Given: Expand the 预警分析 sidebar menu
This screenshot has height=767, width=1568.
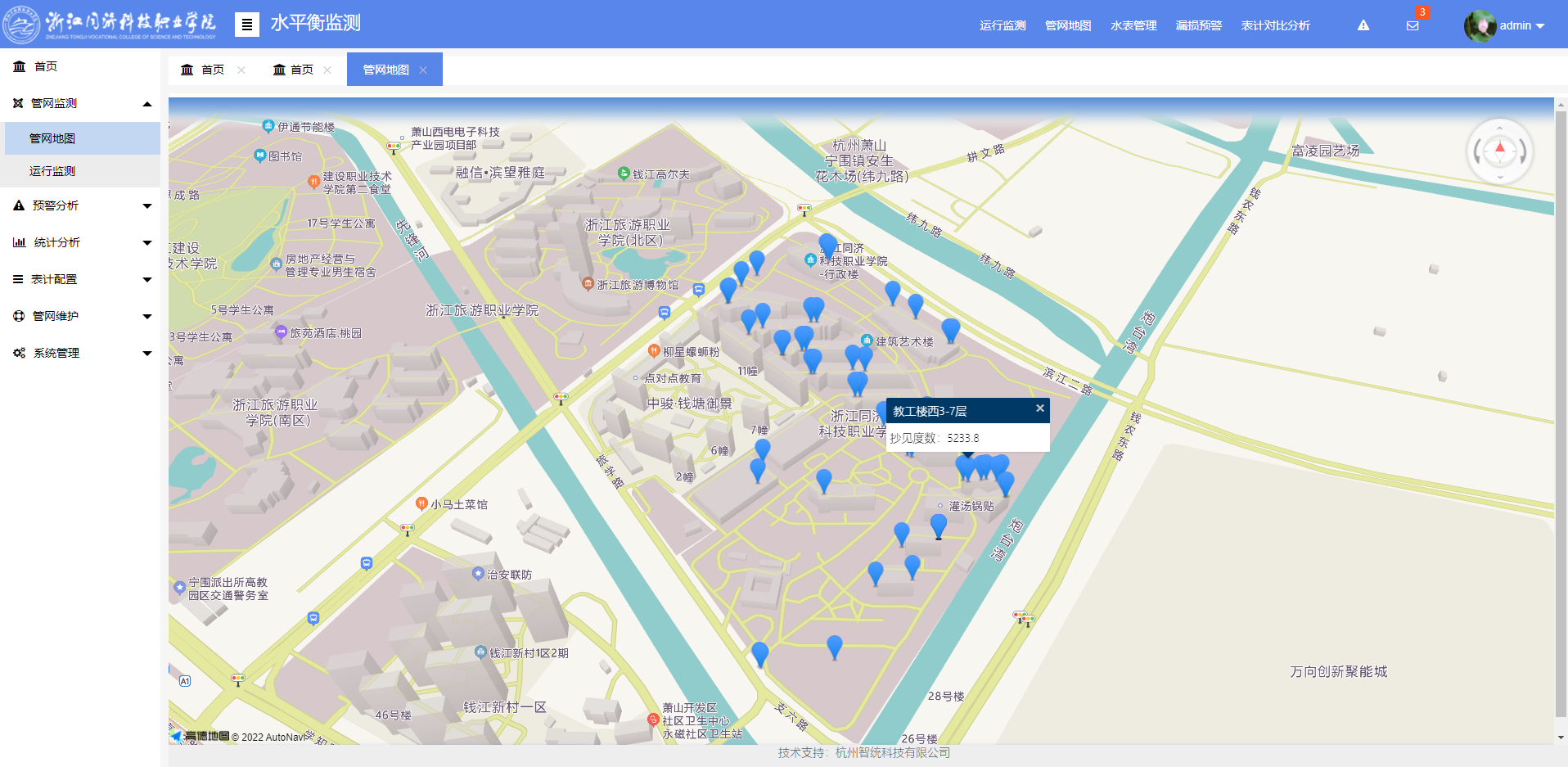Looking at the screenshot, I should click(147, 206).
